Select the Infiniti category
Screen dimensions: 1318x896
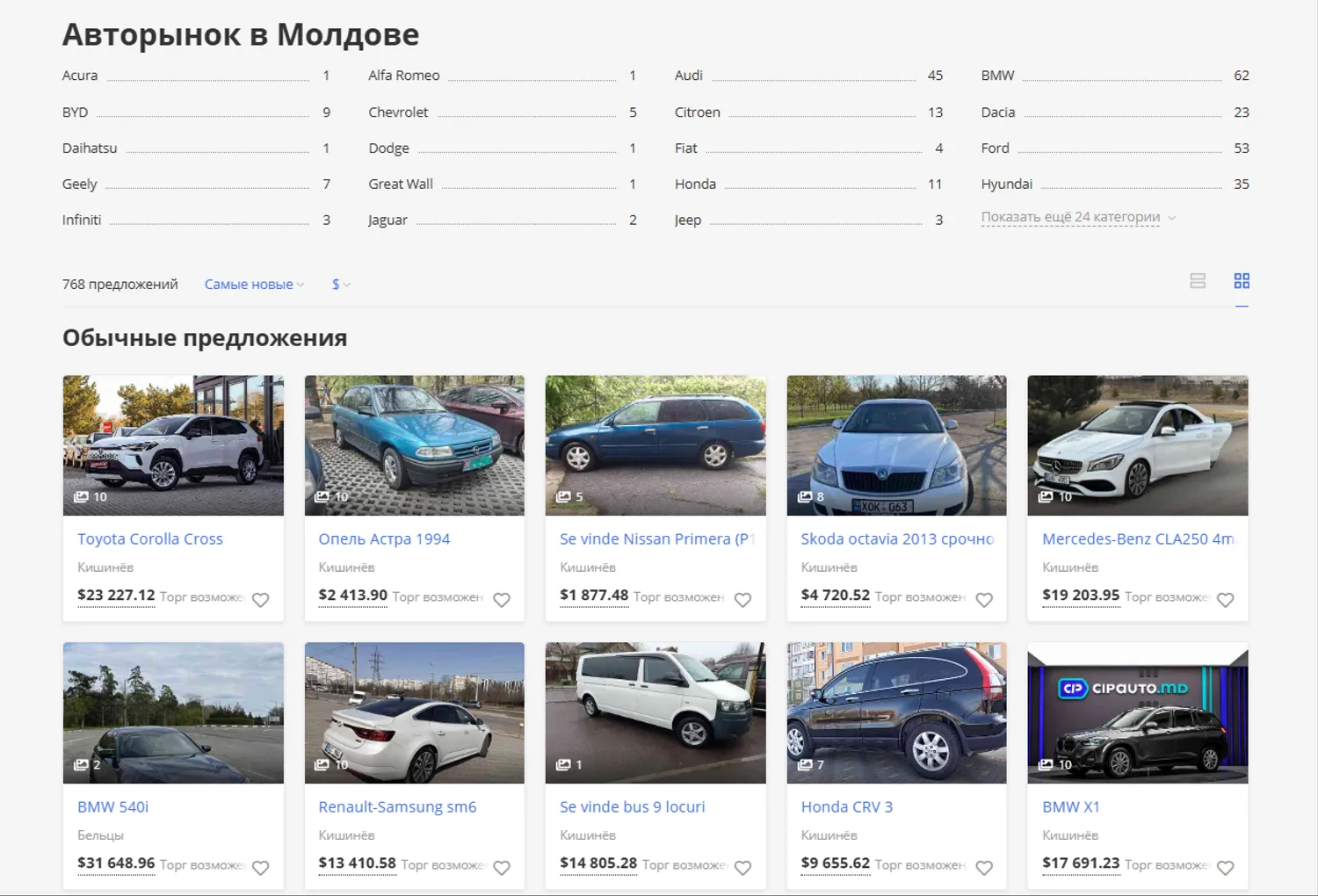click(82, 220)
